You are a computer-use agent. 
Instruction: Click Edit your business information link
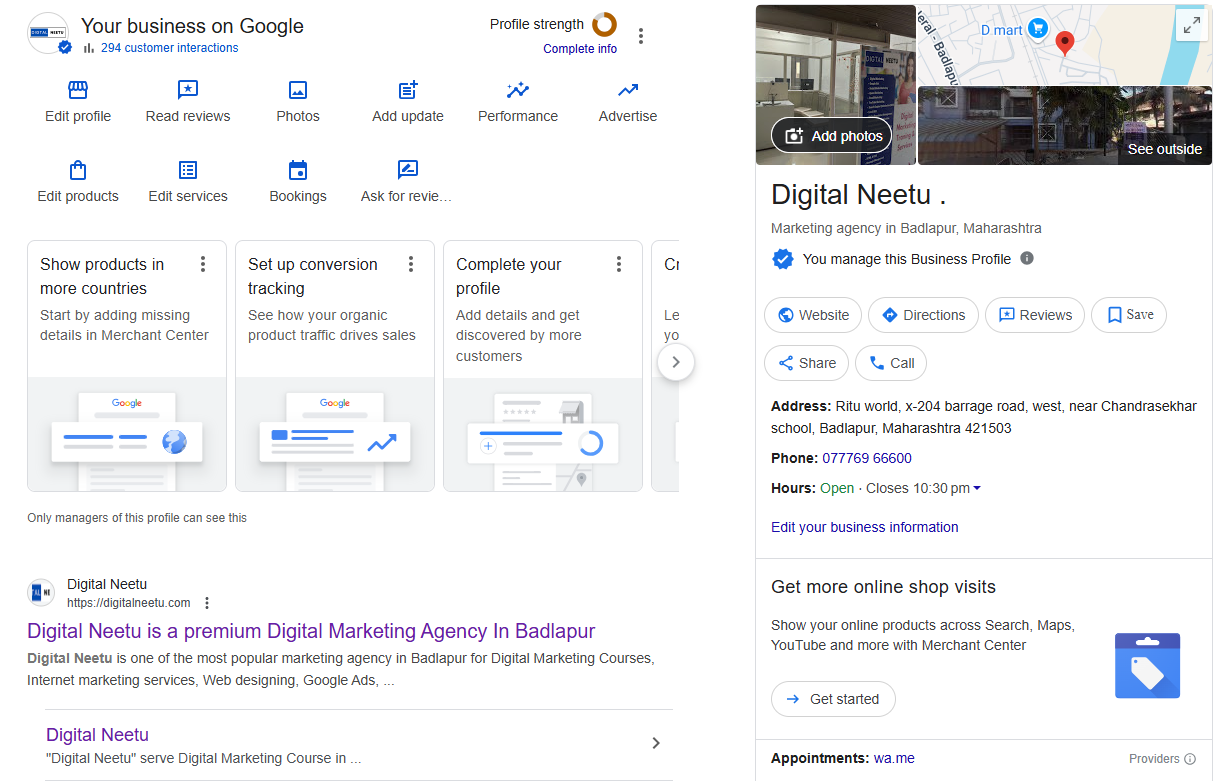(x=865, y=527)
